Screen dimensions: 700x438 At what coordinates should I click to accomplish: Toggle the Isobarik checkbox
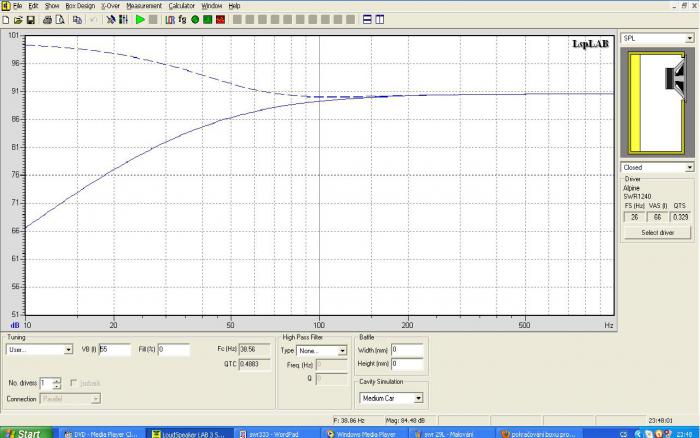click(x=74, y=383)
